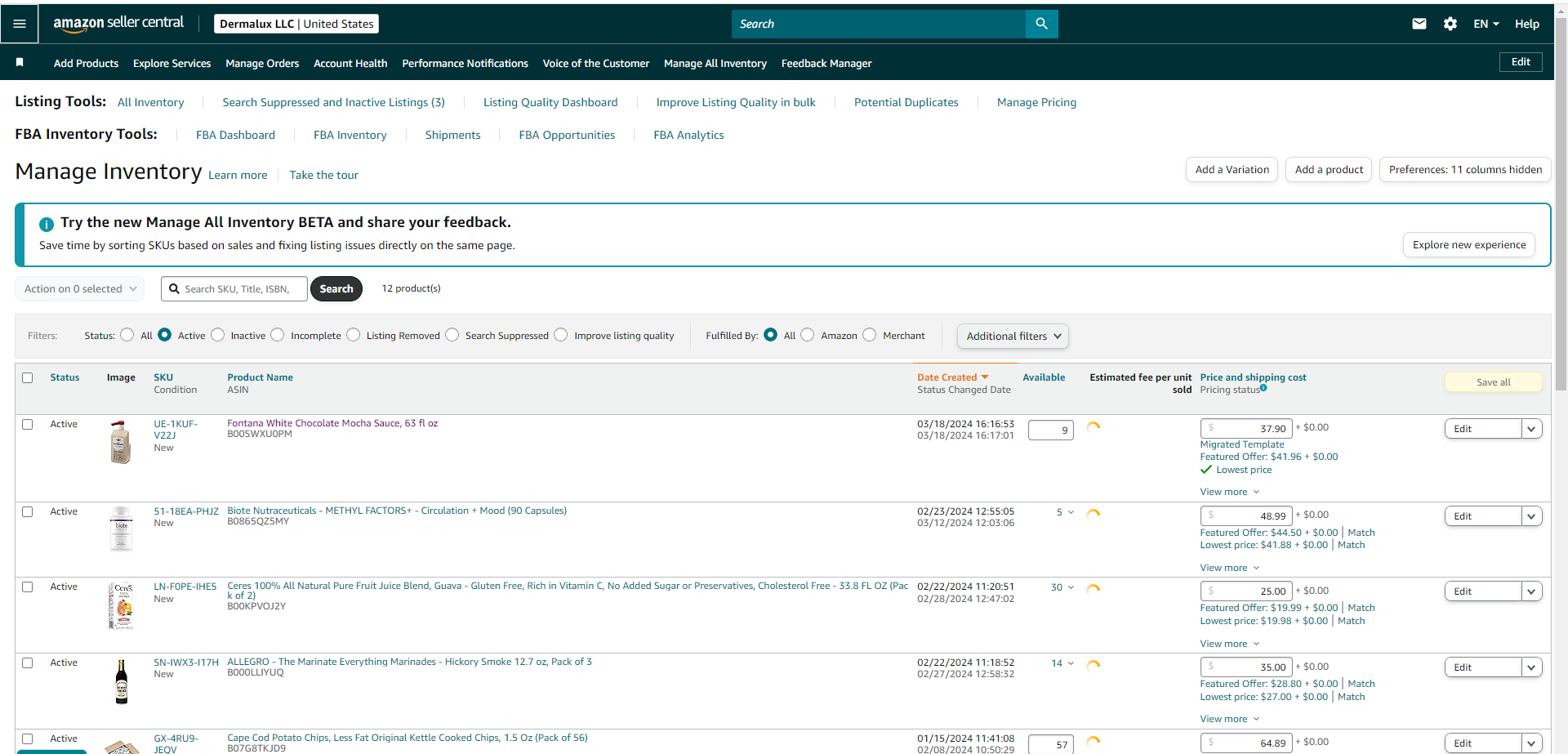Open Manage Pricing link
Viewport: 1568px width, 754px height.
coord(1036,102)
